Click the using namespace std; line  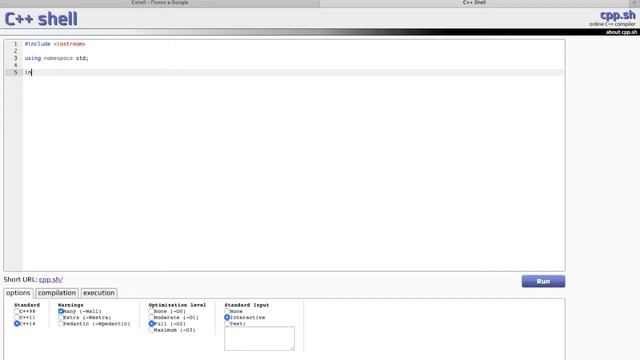coord(56,58)
